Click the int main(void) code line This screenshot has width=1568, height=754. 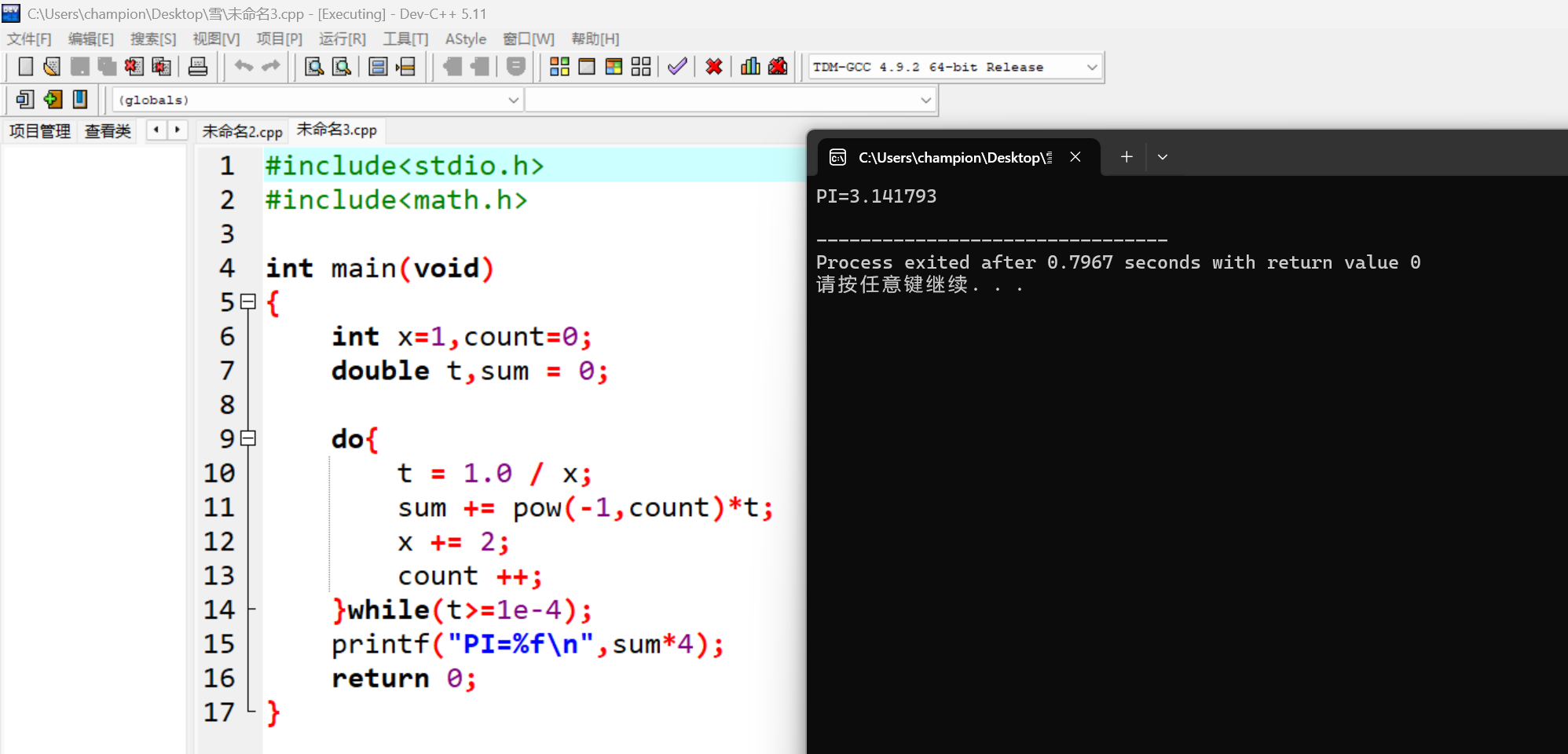[x=380, y=269]
